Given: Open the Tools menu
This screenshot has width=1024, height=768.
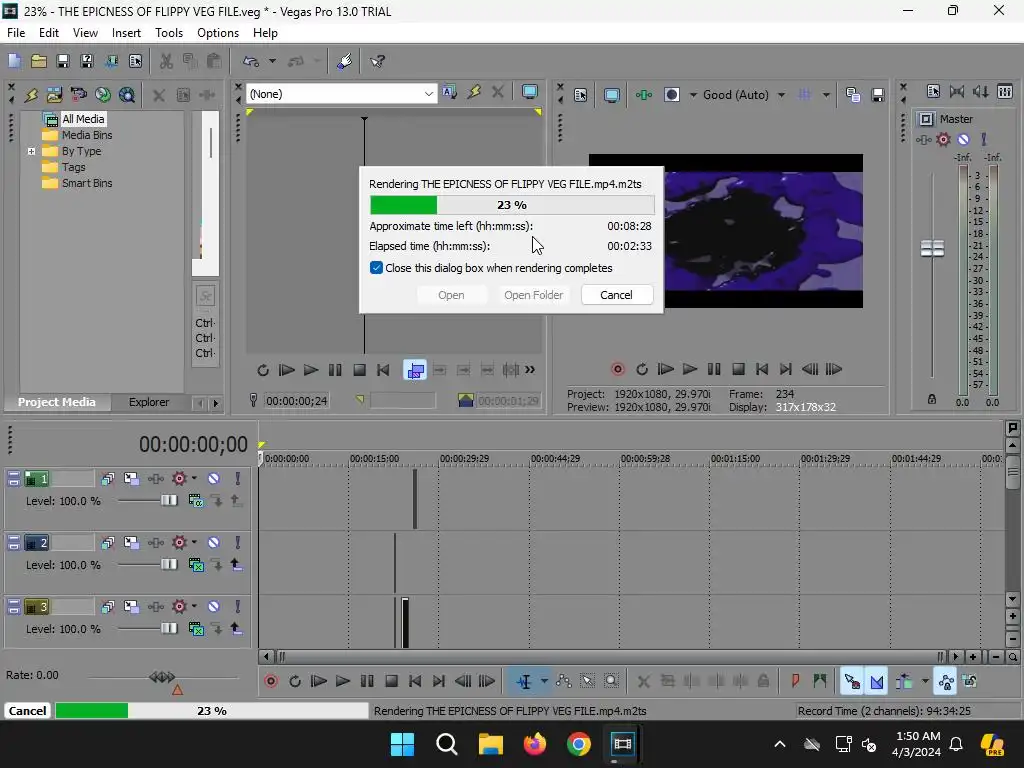Looking at the screenshot, I should tap(168, 33).
